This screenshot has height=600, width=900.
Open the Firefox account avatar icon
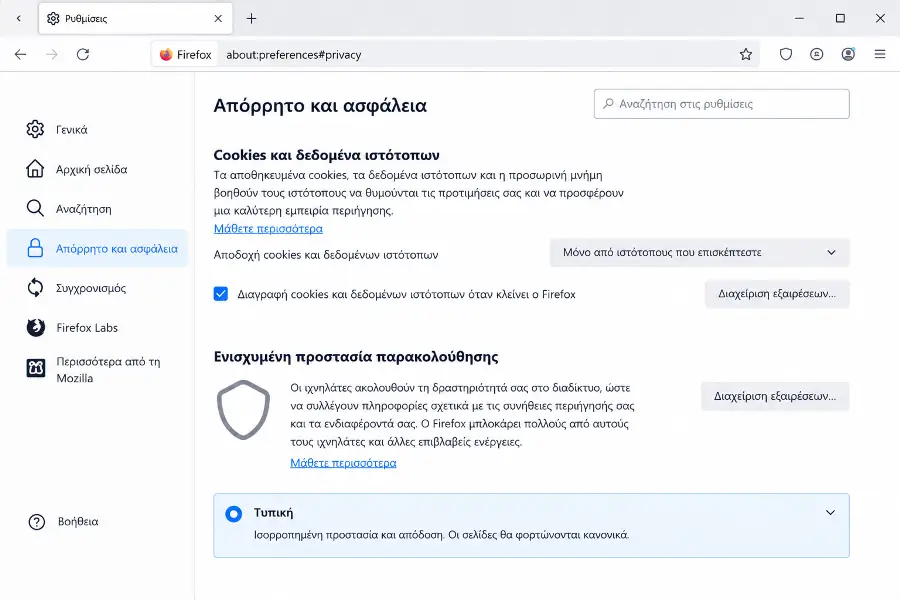click(848, 55)
